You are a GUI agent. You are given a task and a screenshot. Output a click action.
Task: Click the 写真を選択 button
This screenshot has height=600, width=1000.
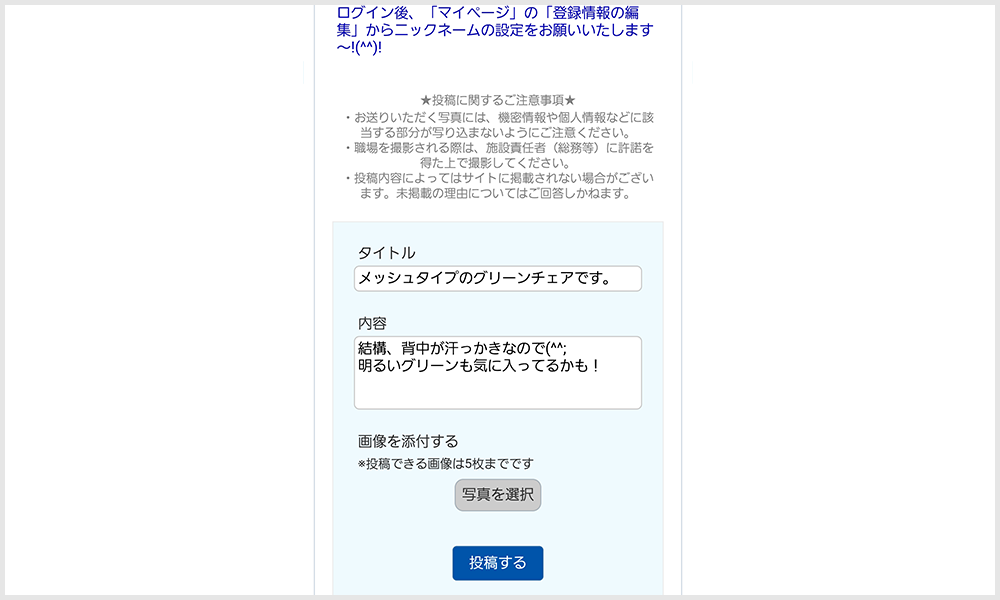[497, 495]
